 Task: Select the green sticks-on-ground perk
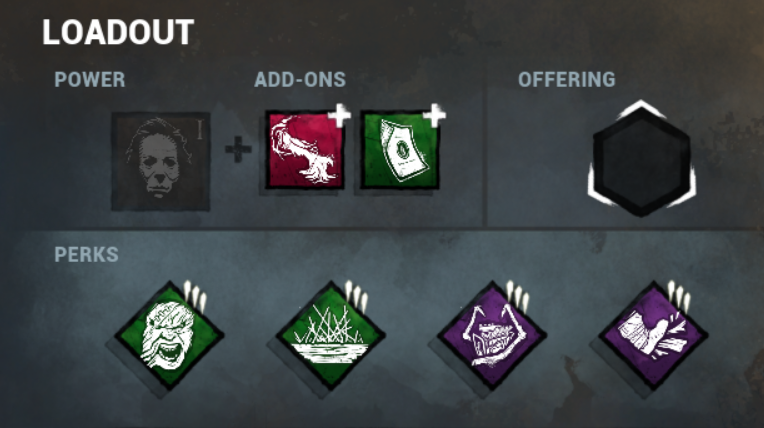[x=330, y=335]
